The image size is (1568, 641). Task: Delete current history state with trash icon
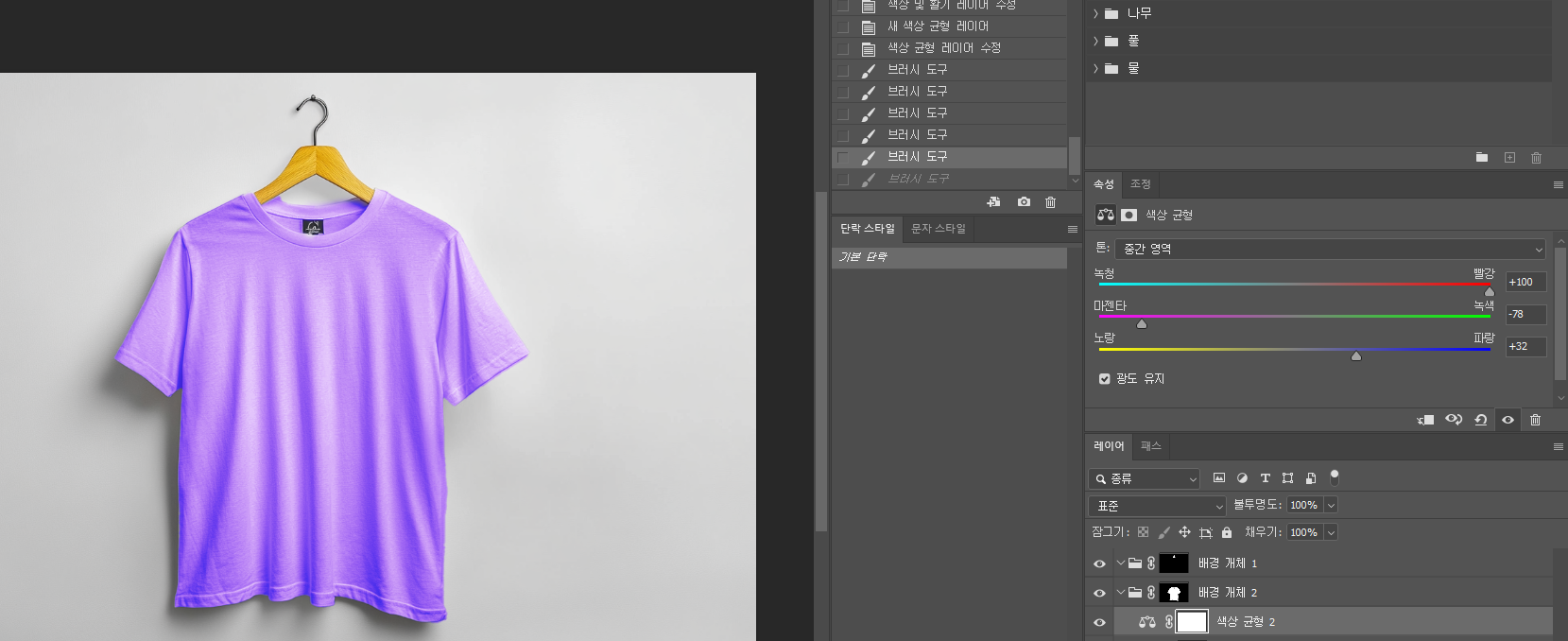pos(1050,201)
